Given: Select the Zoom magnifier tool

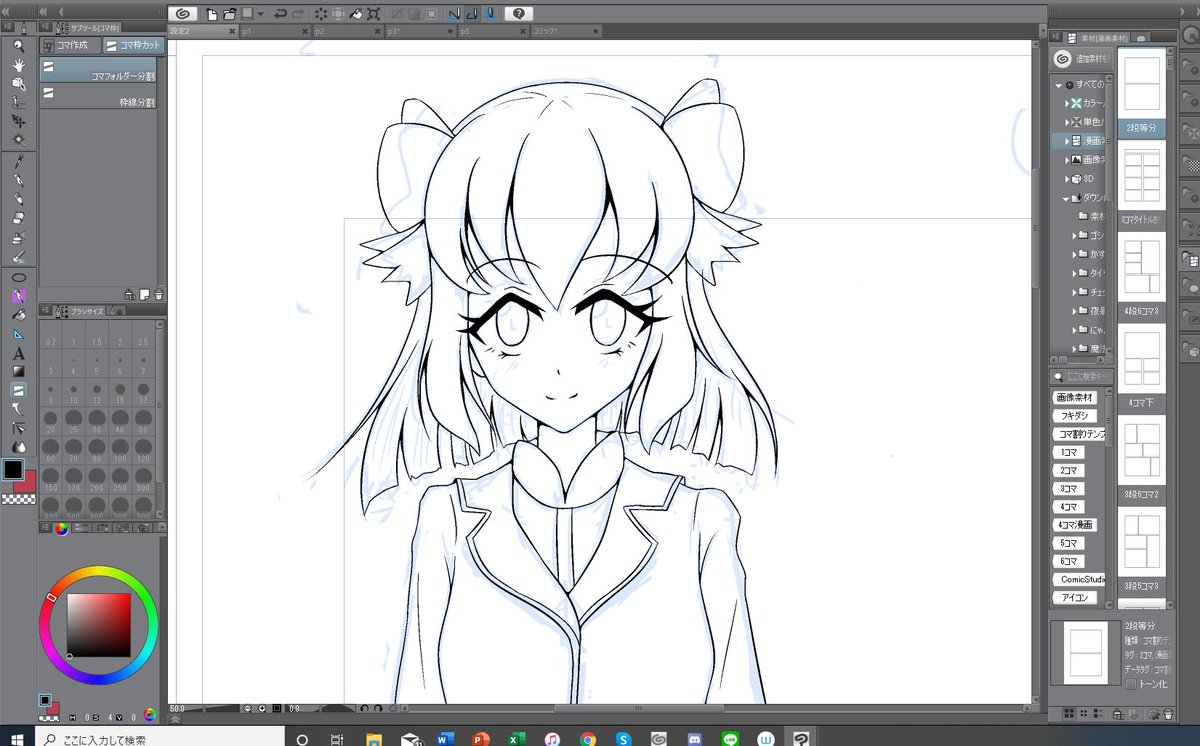Looking at the screenshot, I should [x=18, y=45].
